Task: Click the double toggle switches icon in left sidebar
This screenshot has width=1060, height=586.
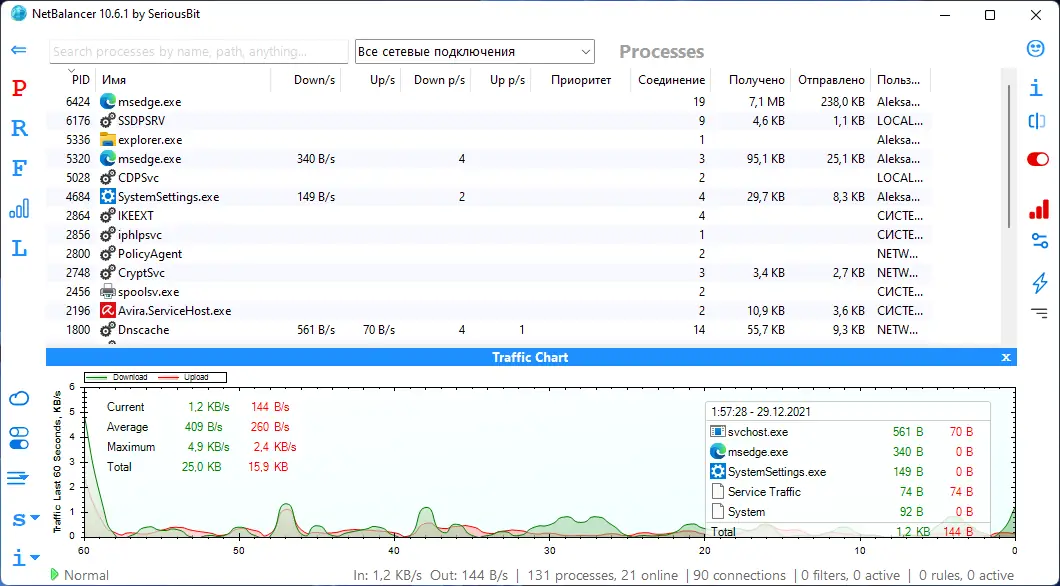Action: (19, 438)
